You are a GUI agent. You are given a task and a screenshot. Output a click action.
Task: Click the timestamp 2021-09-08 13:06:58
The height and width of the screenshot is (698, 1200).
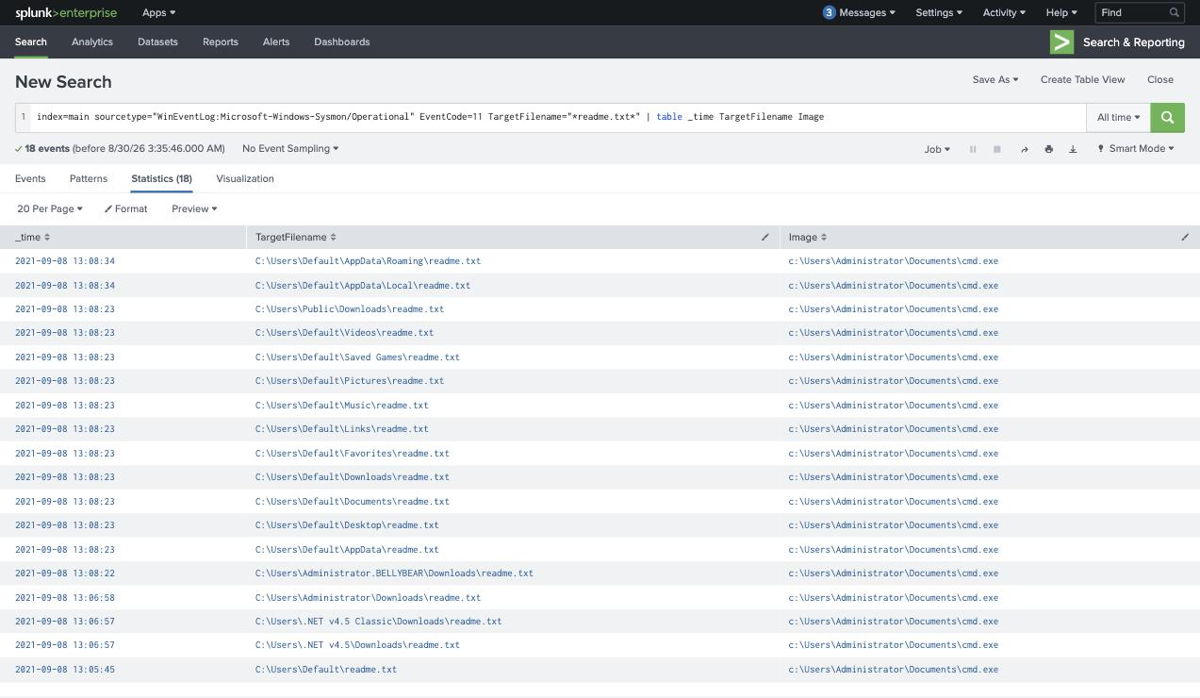tap(65, 597)
